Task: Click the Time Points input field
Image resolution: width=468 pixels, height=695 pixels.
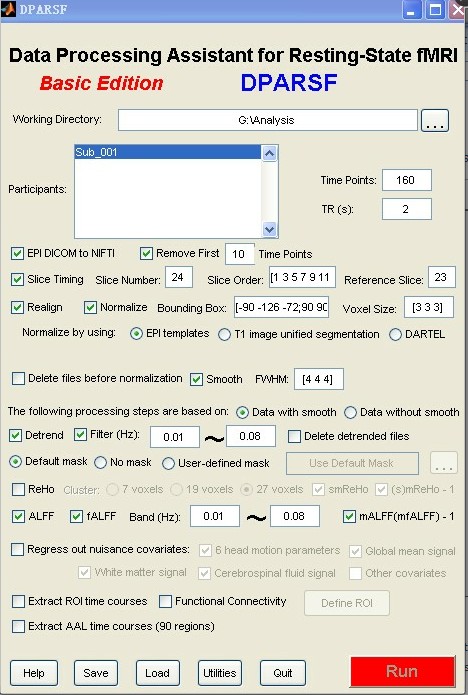Action: tap(406, 180)
